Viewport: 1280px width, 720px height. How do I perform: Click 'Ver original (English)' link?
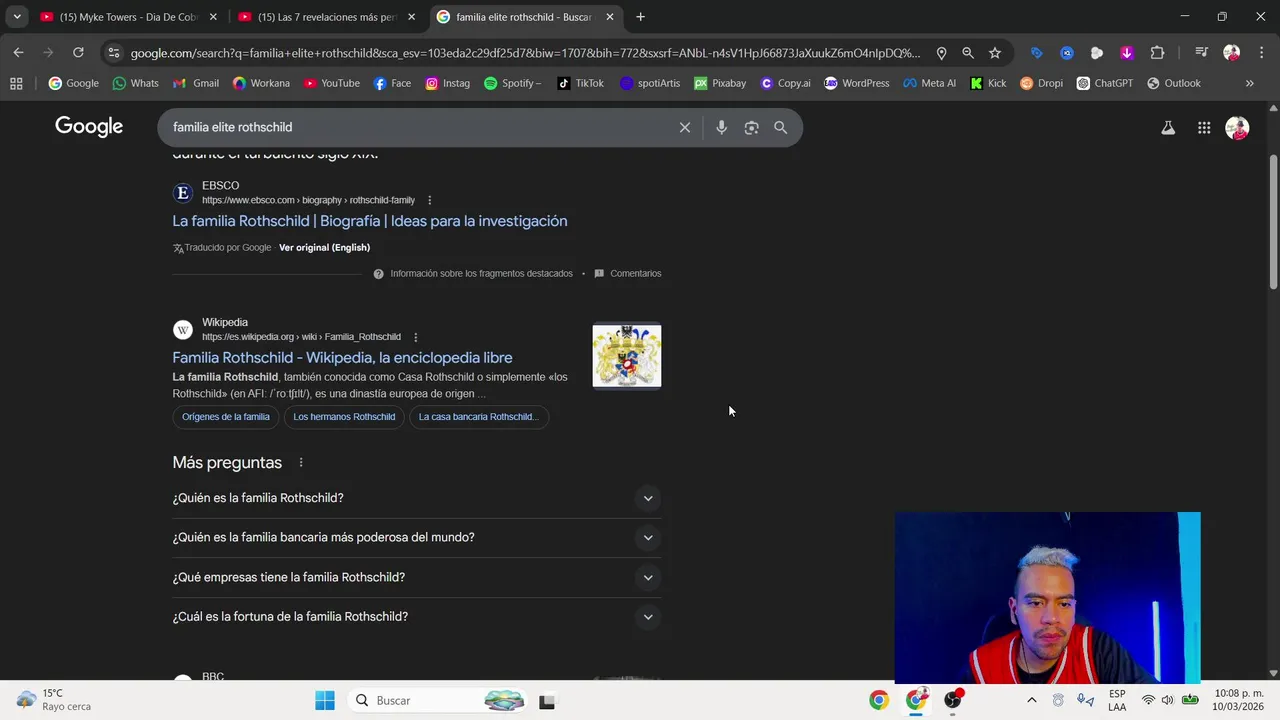coord(324,247)
